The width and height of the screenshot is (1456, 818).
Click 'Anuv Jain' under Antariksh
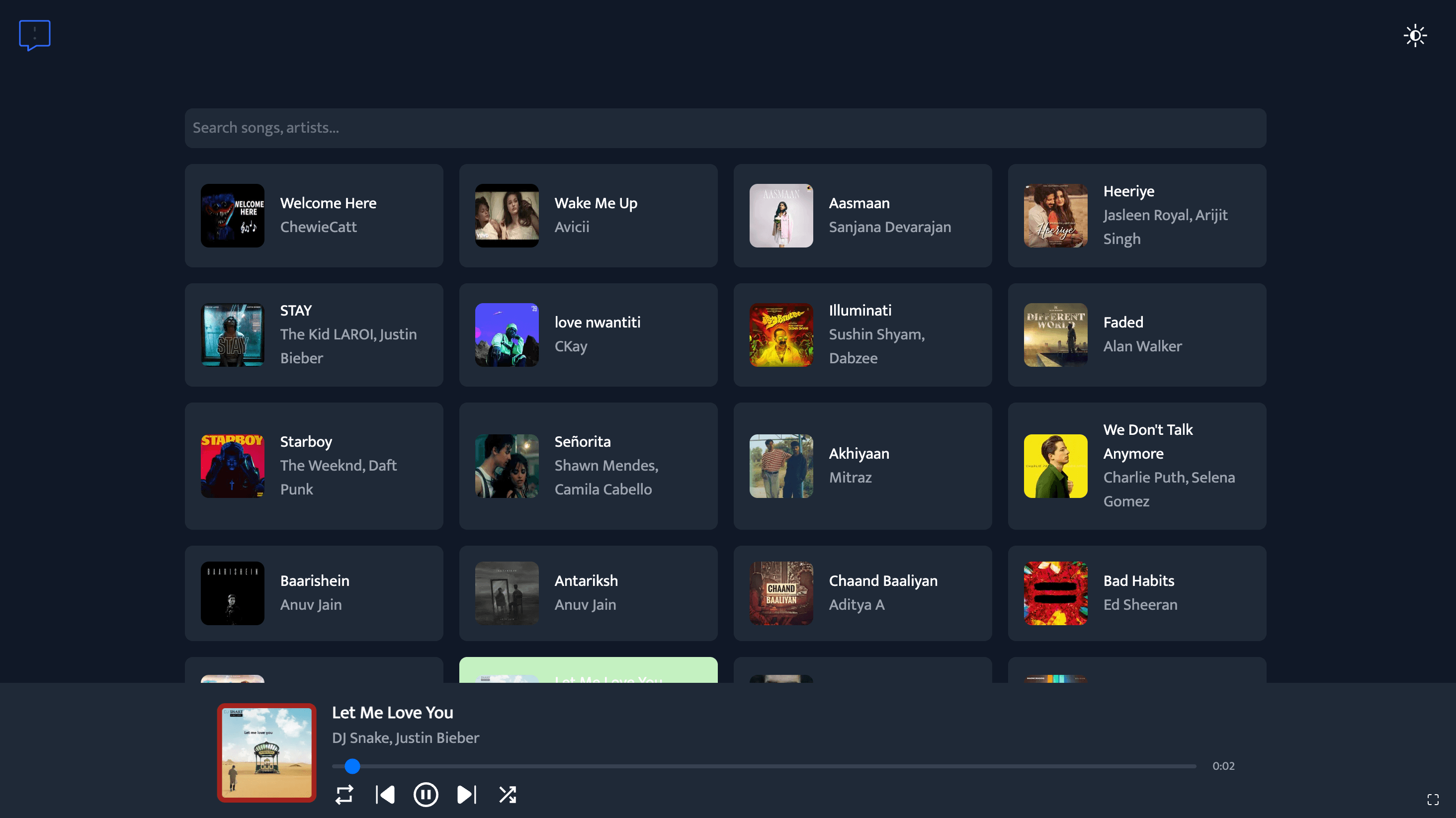click(585, 604)
